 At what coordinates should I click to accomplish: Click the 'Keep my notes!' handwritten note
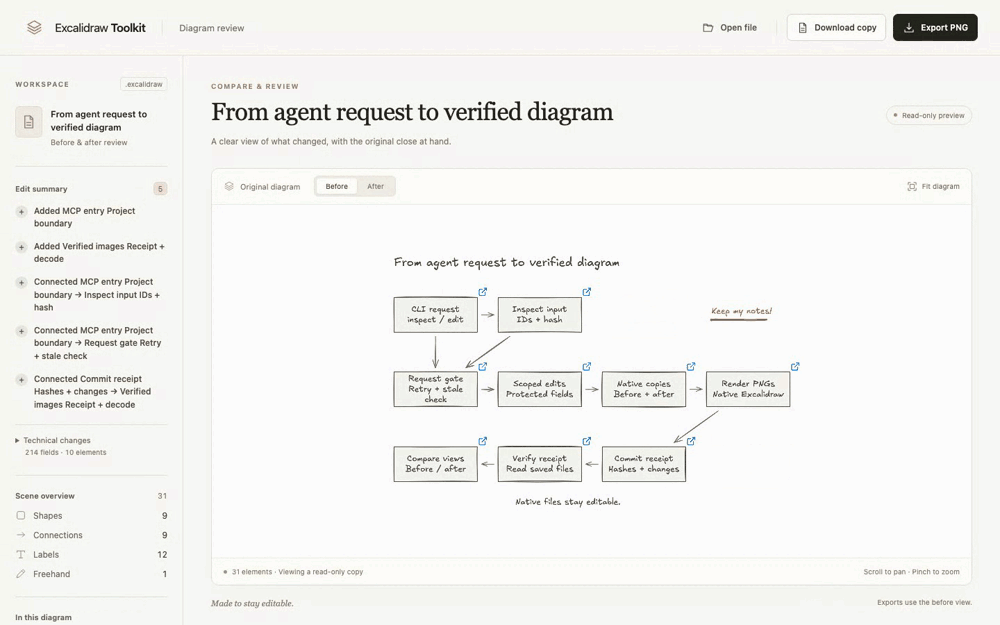click(x=741, y=311)
